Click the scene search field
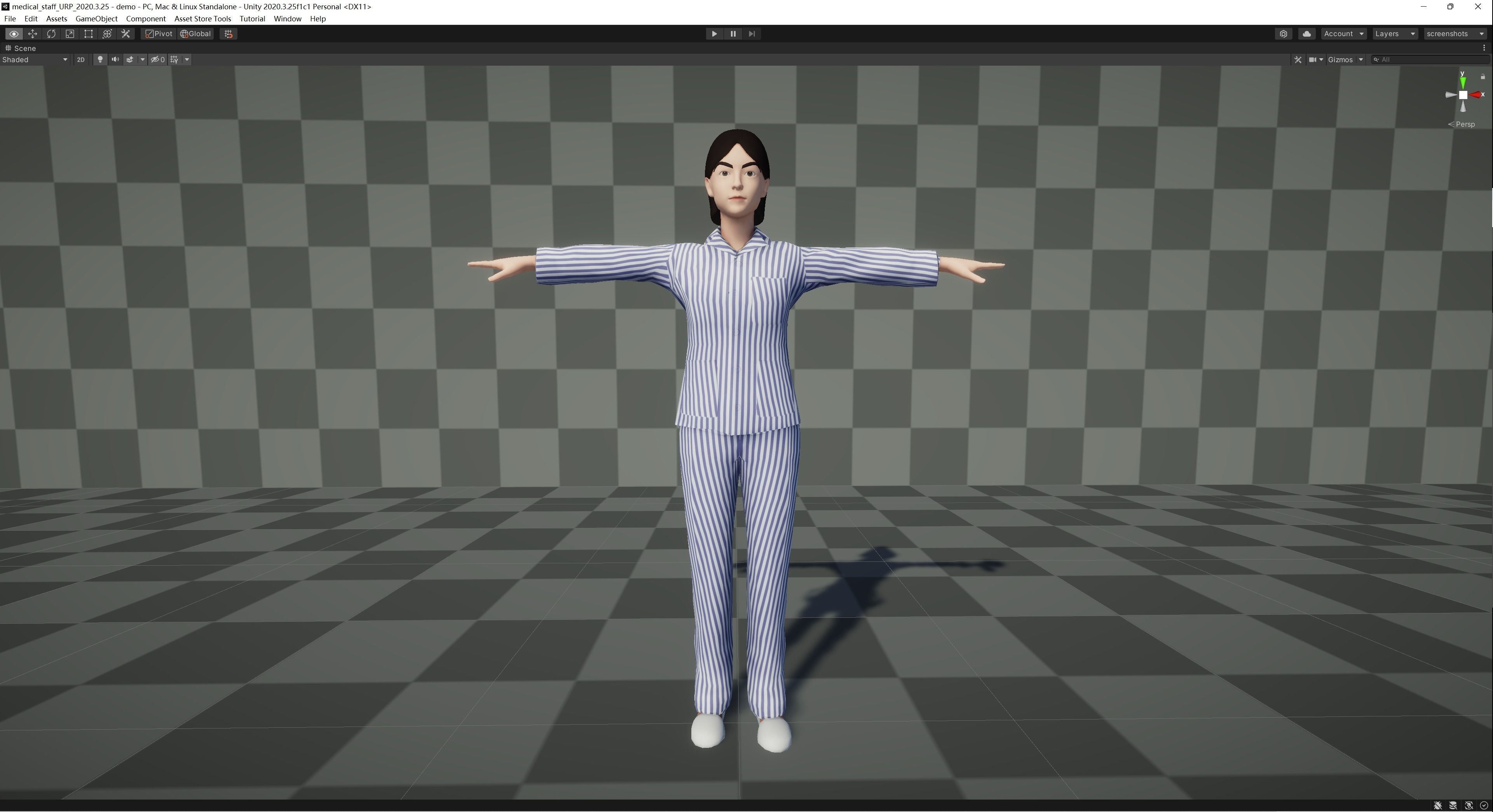1493x812 pixels. point(1430,59)
